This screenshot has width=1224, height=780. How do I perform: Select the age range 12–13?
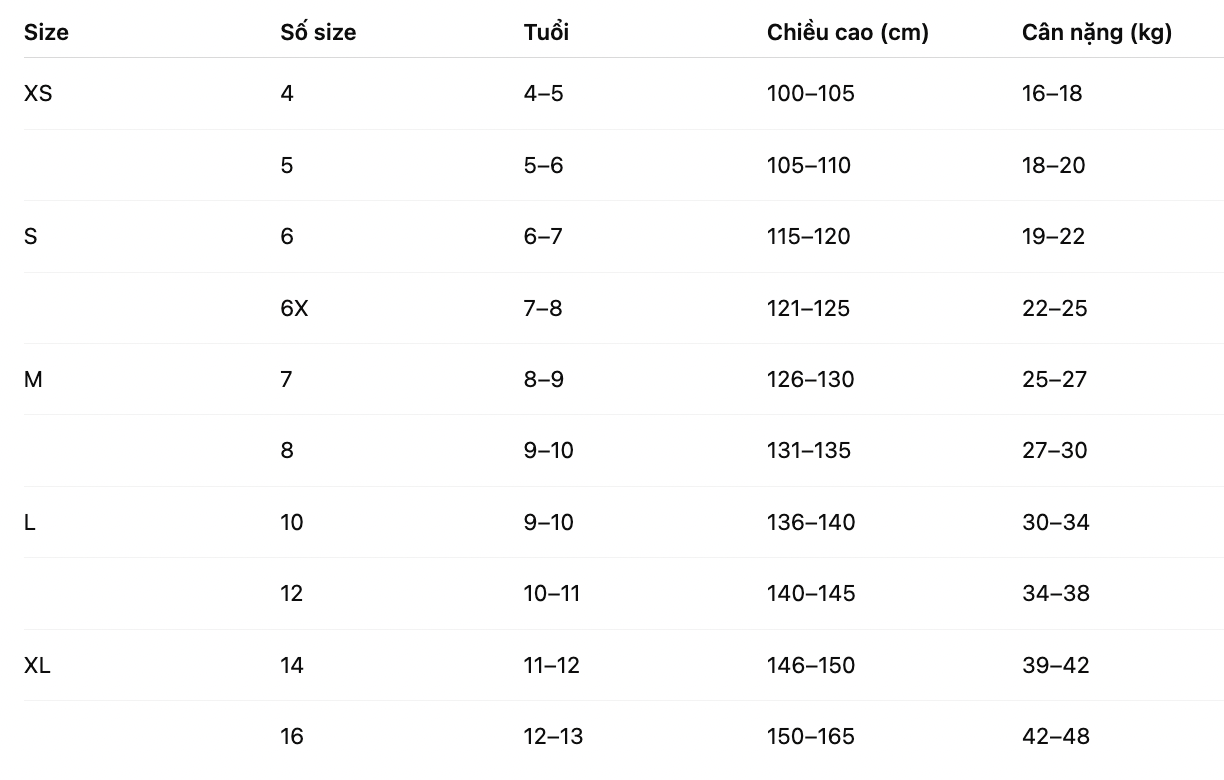point(553,737)
